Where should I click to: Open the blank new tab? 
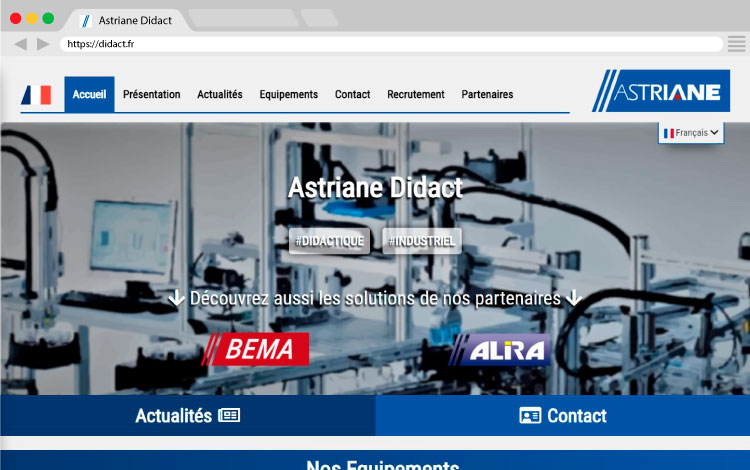[242, 19]
